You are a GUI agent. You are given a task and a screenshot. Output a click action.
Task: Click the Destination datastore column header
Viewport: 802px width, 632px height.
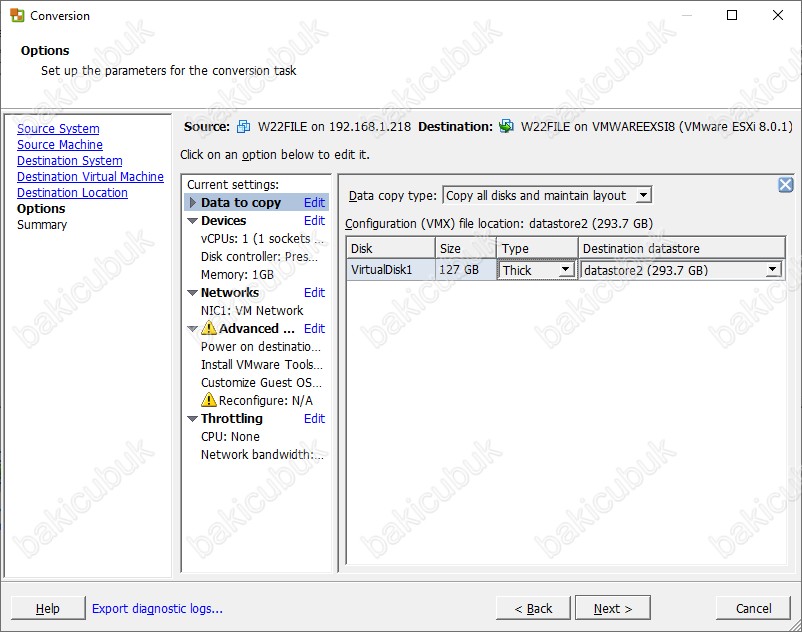(681, 248)
